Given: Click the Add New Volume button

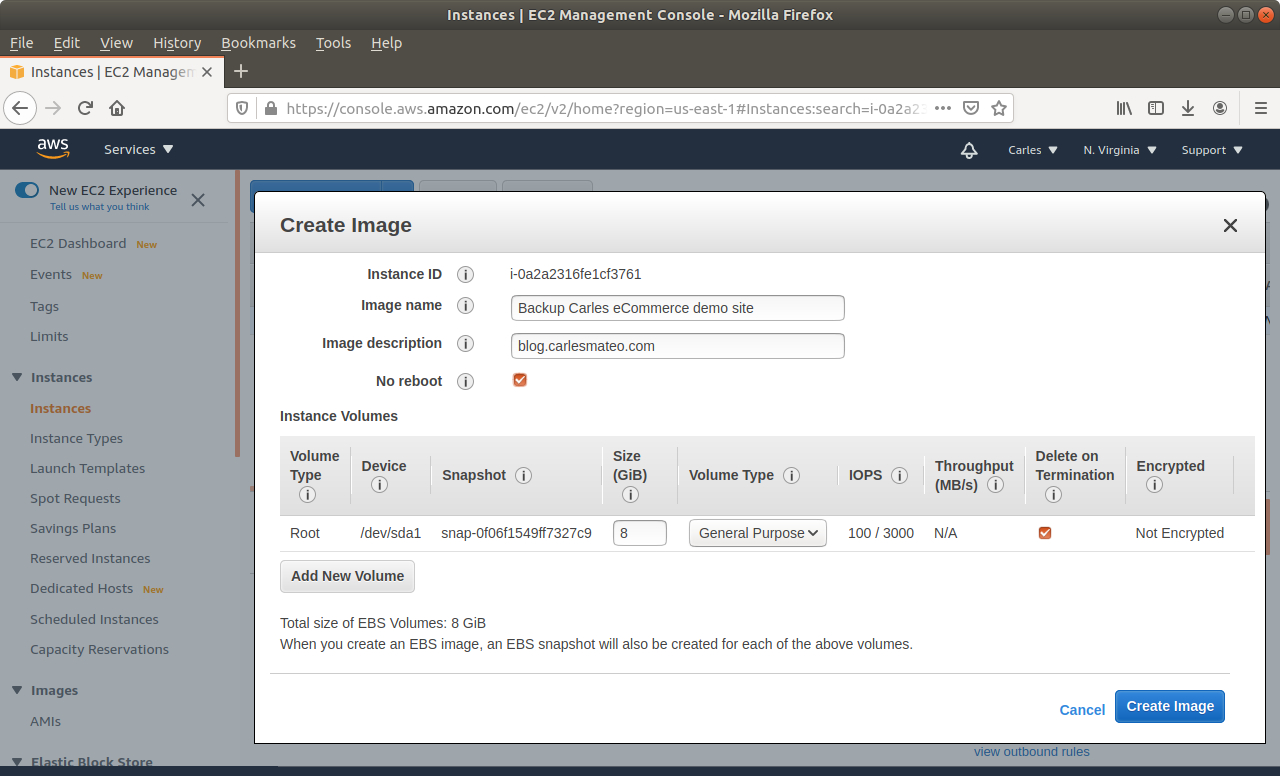Looking at the screenshot, I should pos(347,576).
